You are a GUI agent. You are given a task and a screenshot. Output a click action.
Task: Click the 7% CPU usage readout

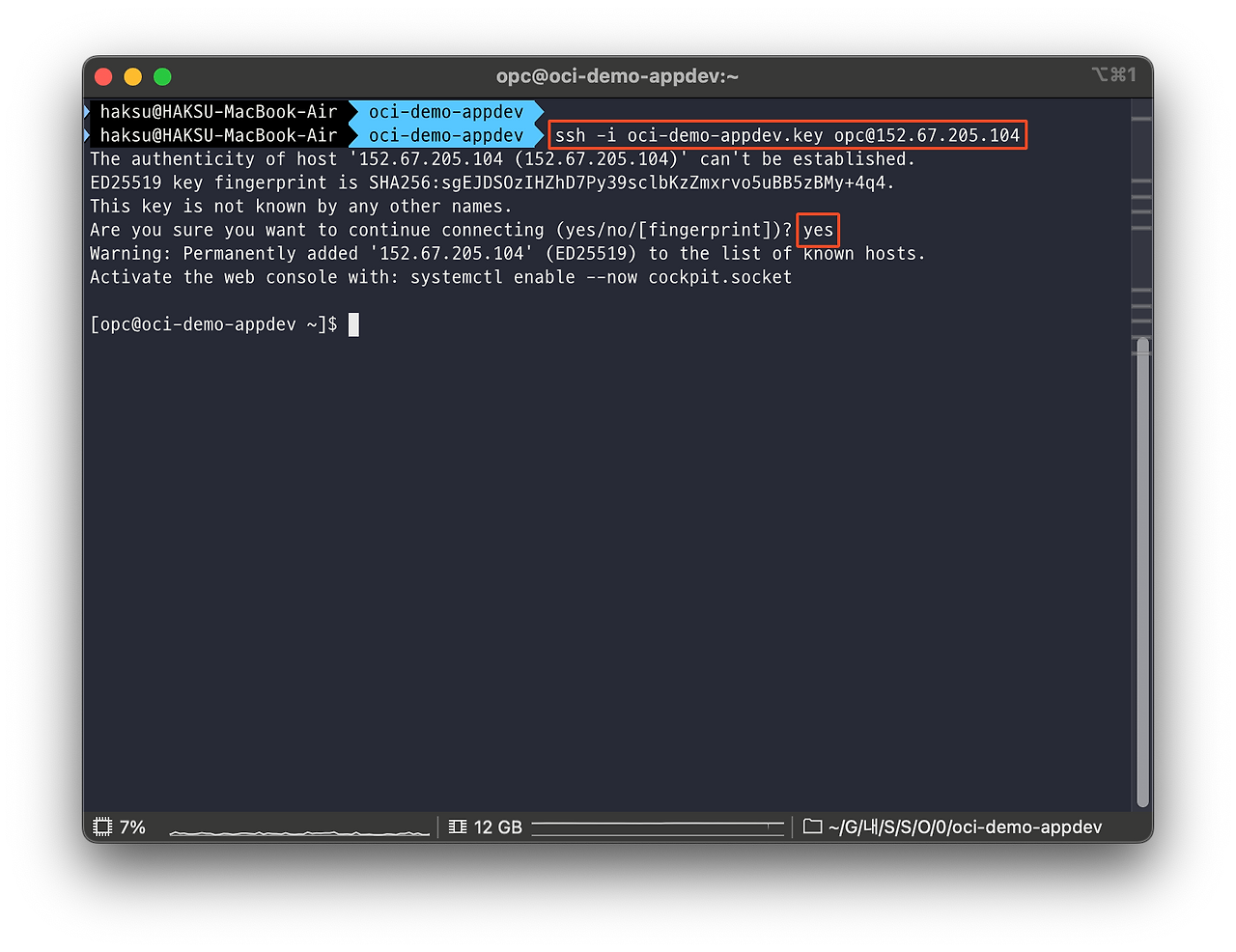[x=132, y=827]
